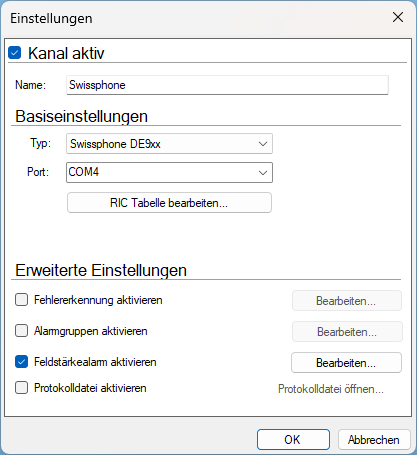Expand the Port combo box showing COM4

[169, 172]
